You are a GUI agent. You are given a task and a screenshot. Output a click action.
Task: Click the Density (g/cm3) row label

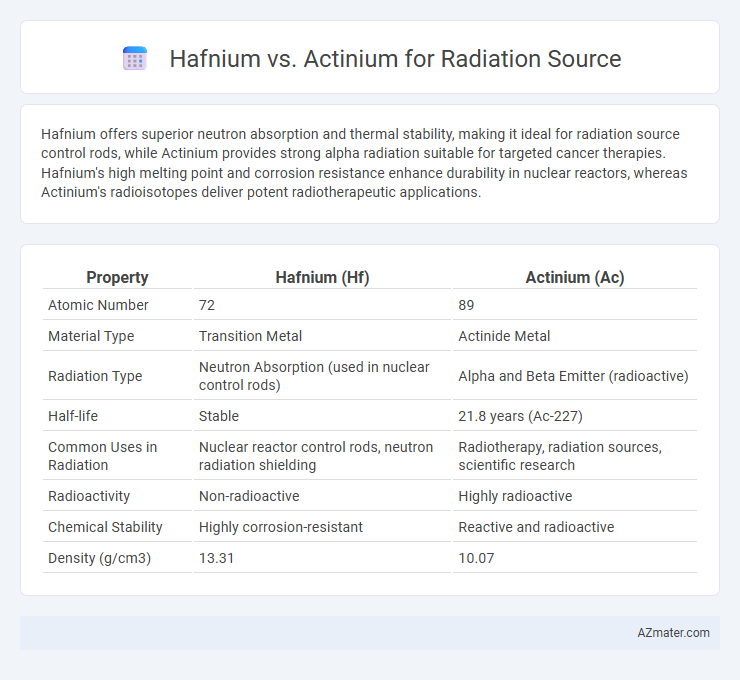(100, 558)
